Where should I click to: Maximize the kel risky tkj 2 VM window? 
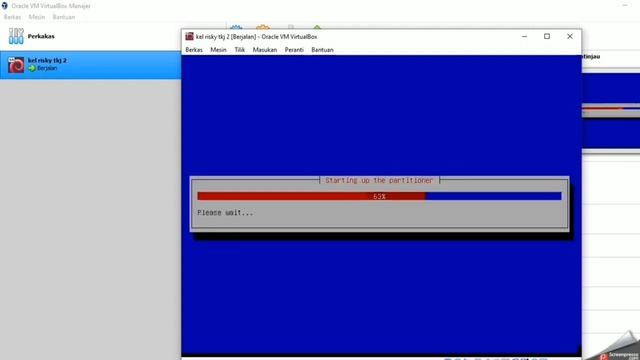(x=547, y=36)
